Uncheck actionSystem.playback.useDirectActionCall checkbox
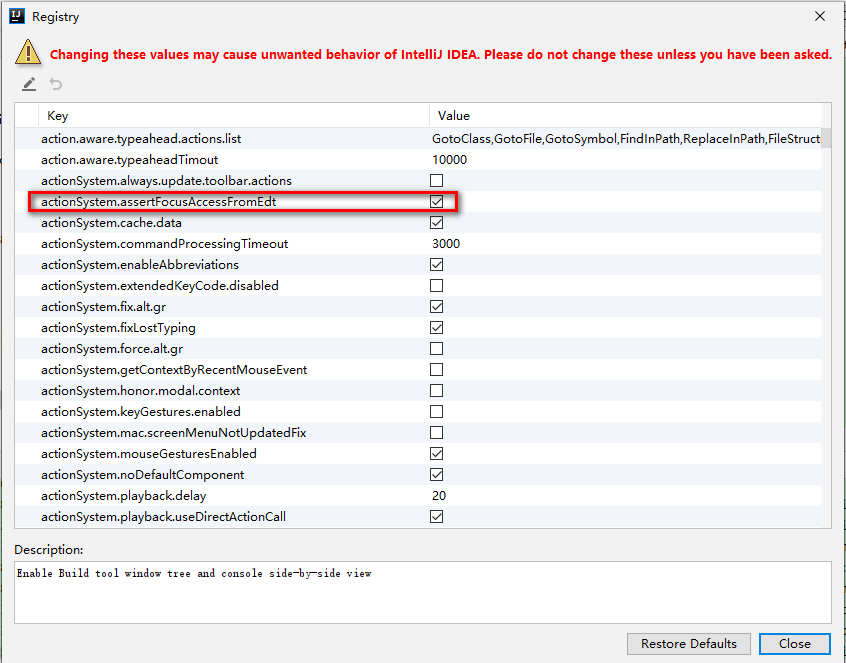 436,517
